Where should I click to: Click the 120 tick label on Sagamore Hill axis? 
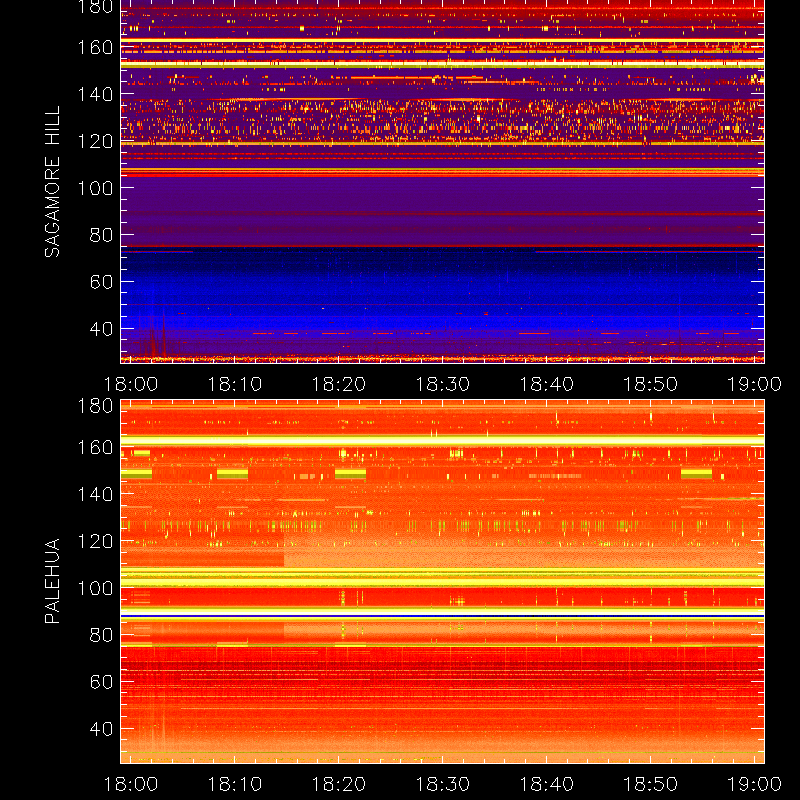(95, 141)
